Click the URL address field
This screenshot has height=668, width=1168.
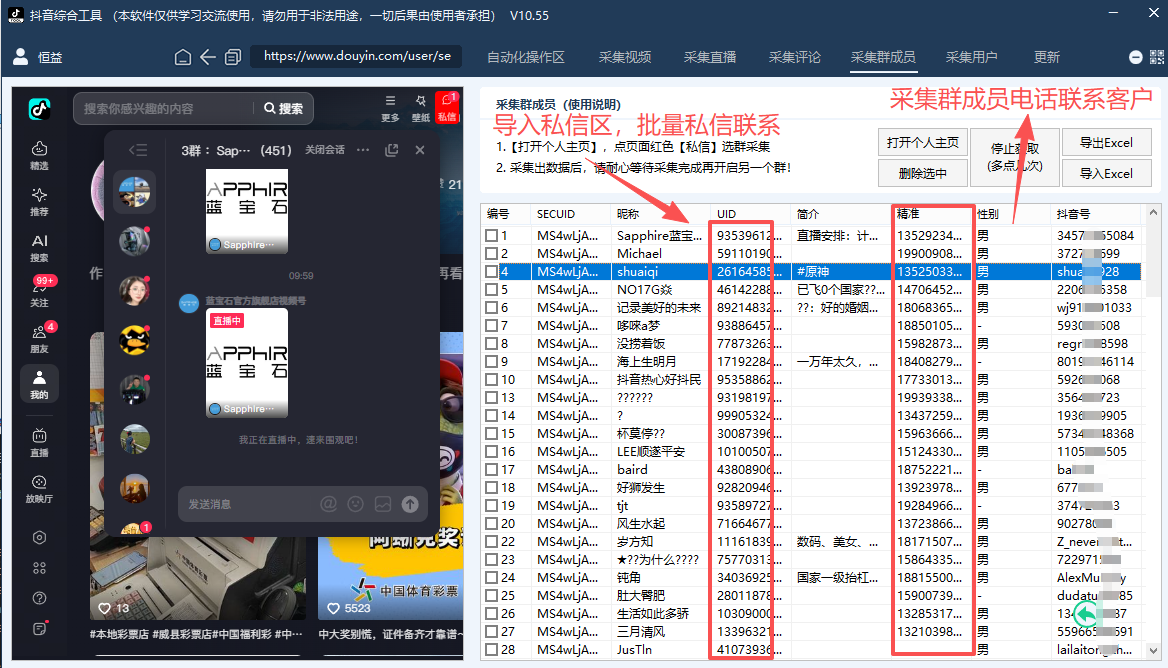point(357,57)
